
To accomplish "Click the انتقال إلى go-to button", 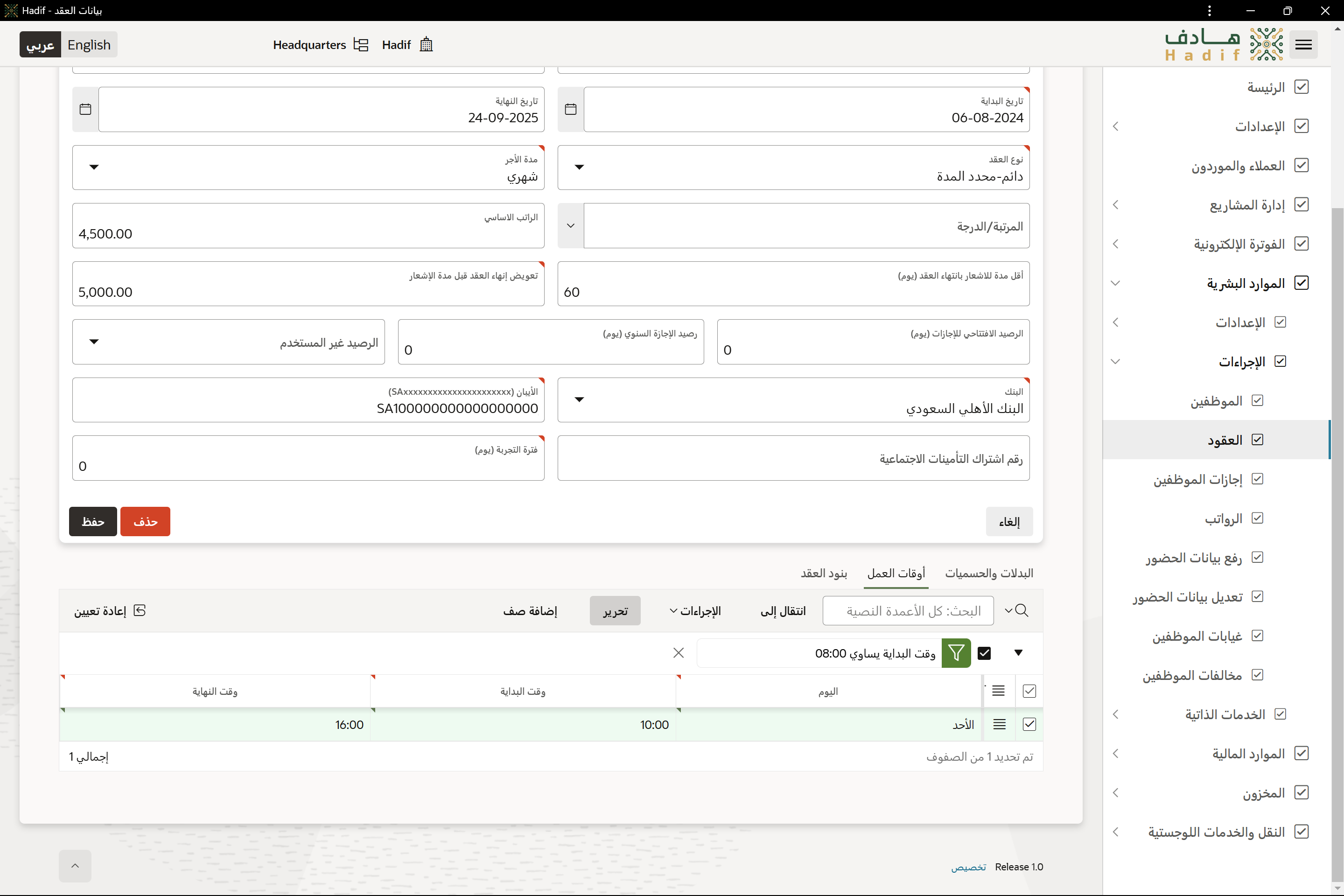I will [783, 611].
